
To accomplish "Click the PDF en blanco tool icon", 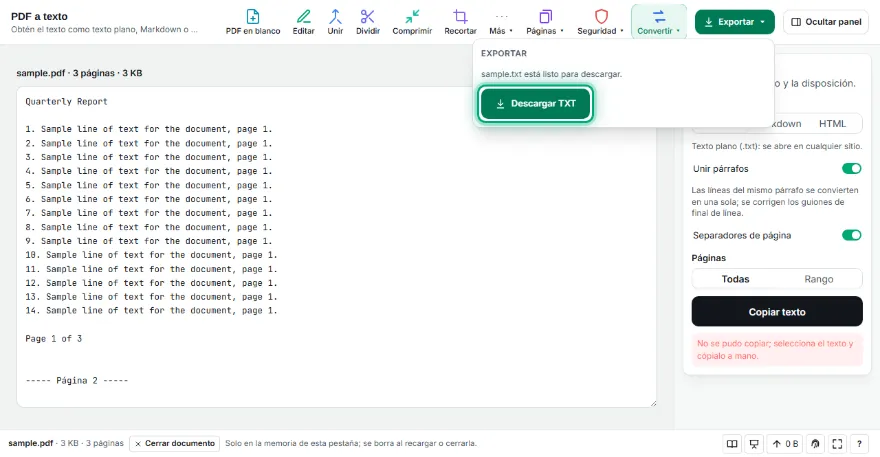I will [x=253, y=22].
